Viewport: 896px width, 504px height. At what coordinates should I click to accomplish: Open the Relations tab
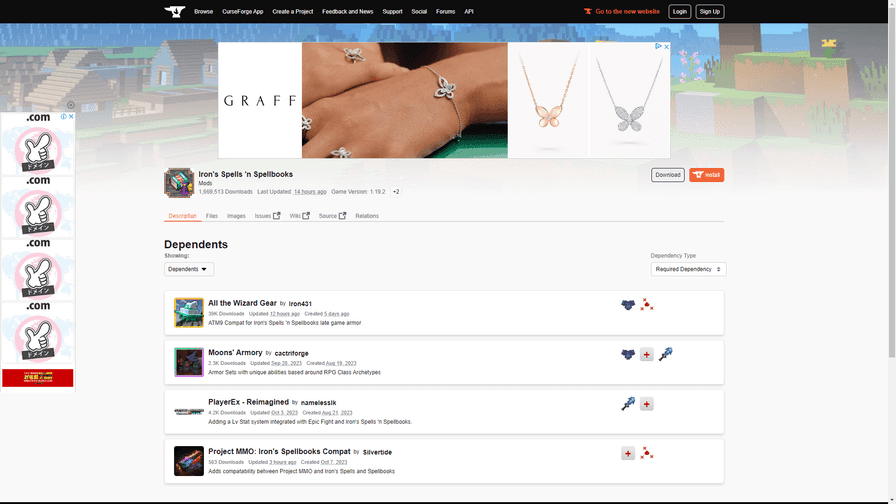pyautogui.click(x=367, y=216)
